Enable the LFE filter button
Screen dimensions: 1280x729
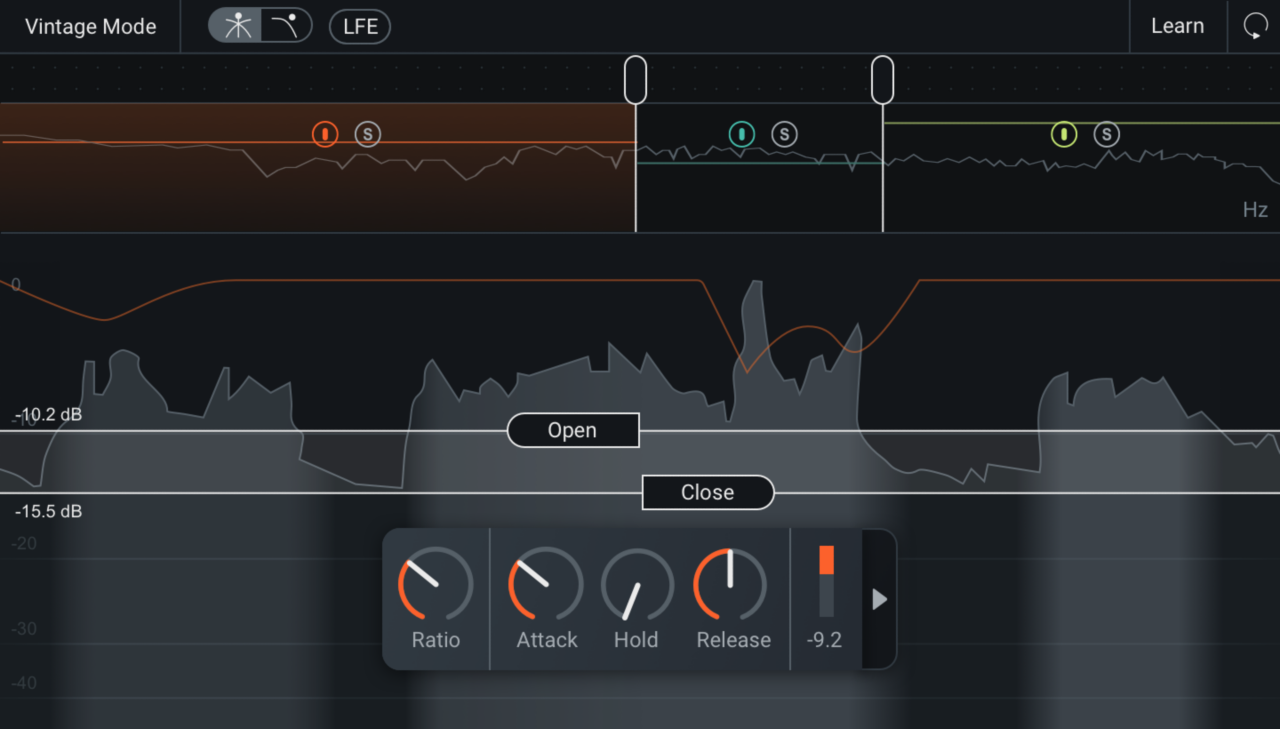point(359,27)
